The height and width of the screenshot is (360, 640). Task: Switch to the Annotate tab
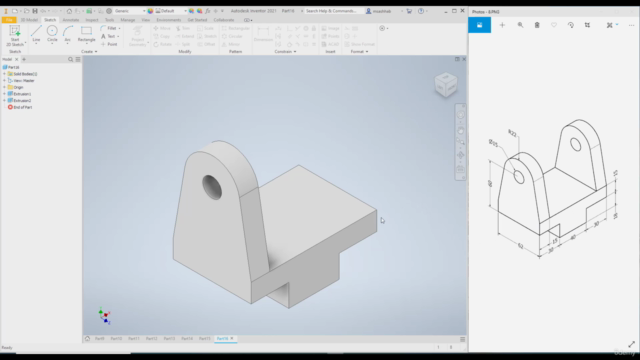pyautogui.click(x=71, y=20)
